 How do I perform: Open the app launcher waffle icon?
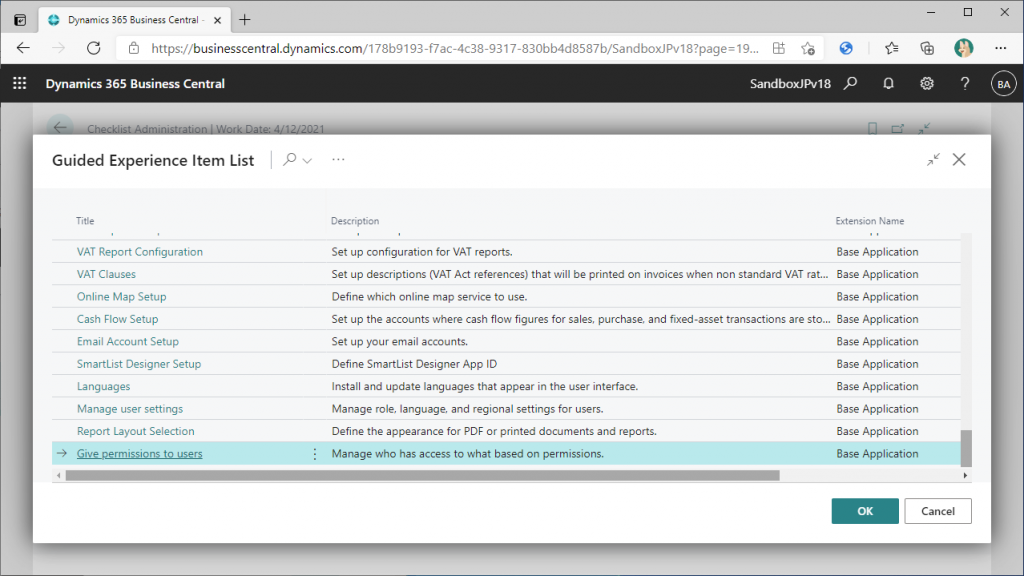[20, 84]
